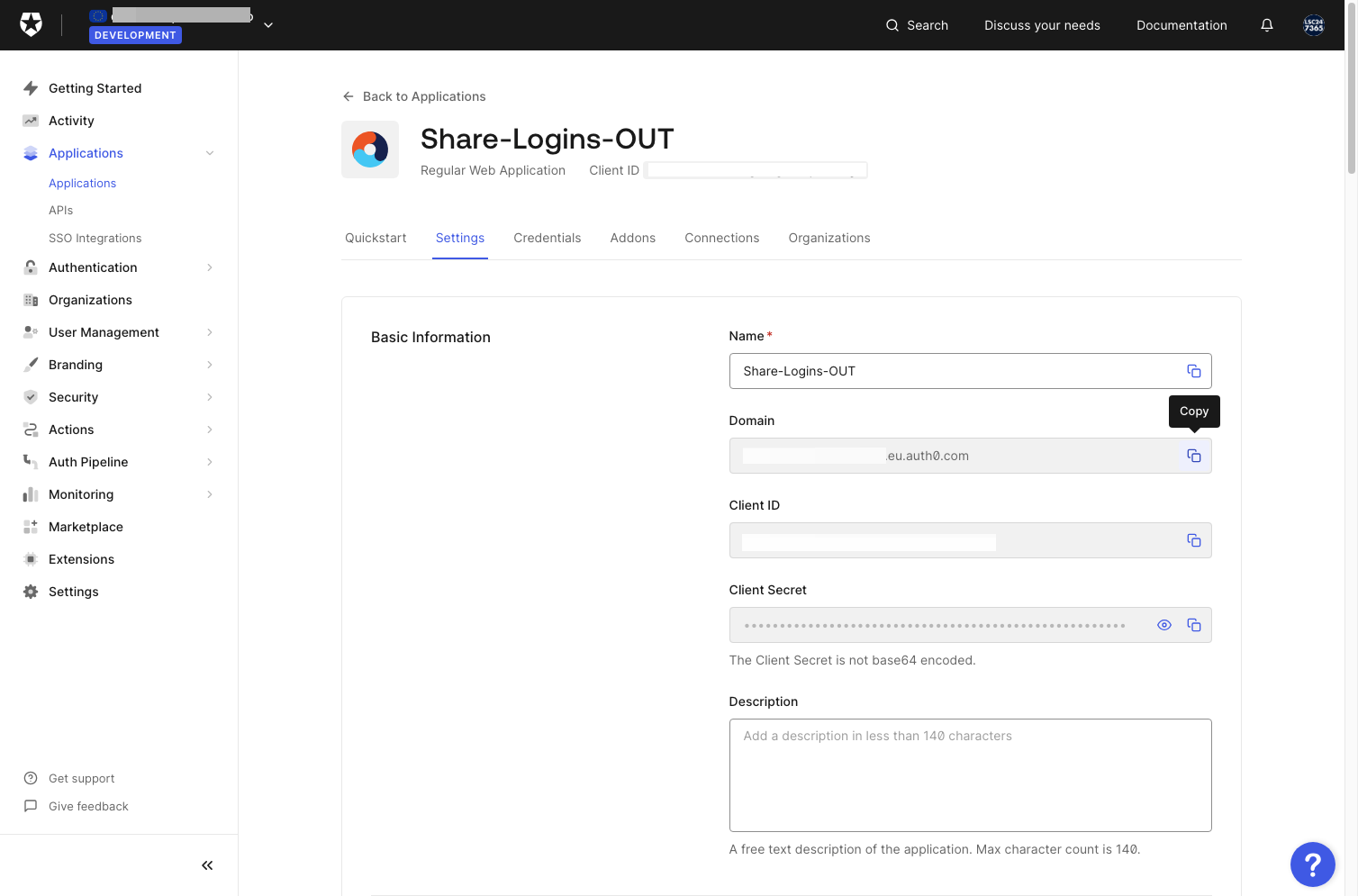Copy the Domain field value

click(x=1194, y=456)
